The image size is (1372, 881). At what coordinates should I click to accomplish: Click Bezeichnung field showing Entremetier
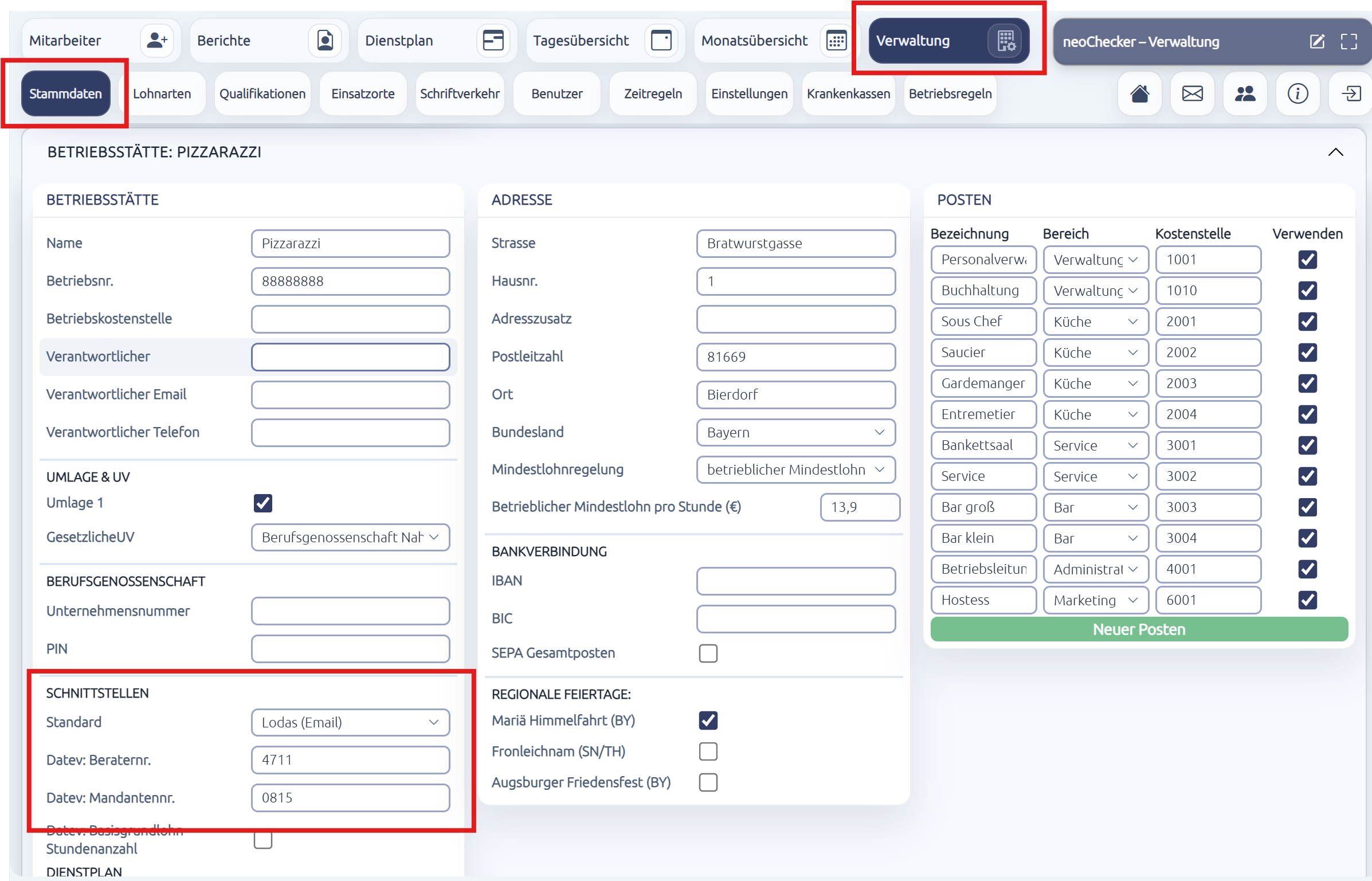(x=983, y=414)
